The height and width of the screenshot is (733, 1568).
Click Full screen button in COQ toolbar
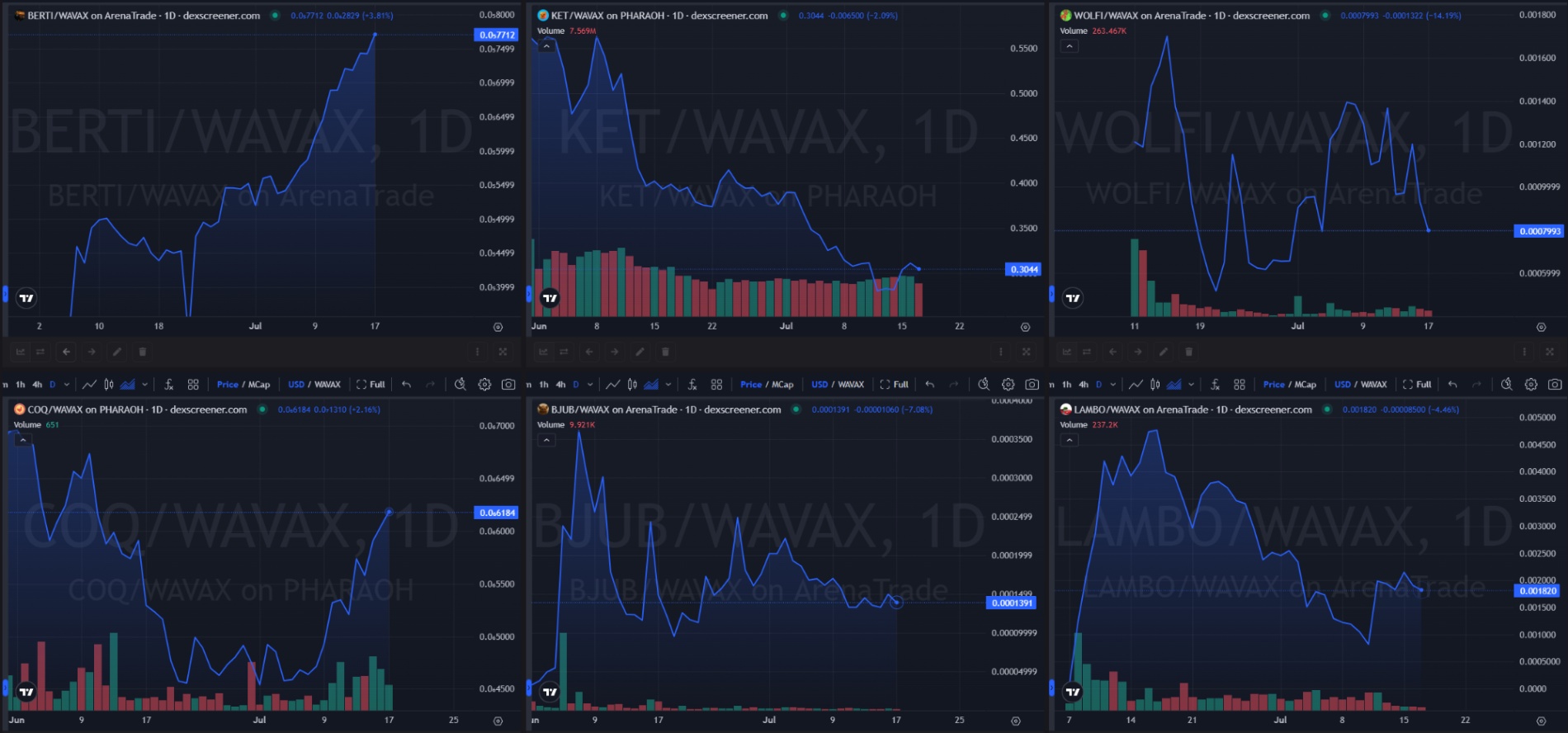pyautogui.click(x=371, y=385)
